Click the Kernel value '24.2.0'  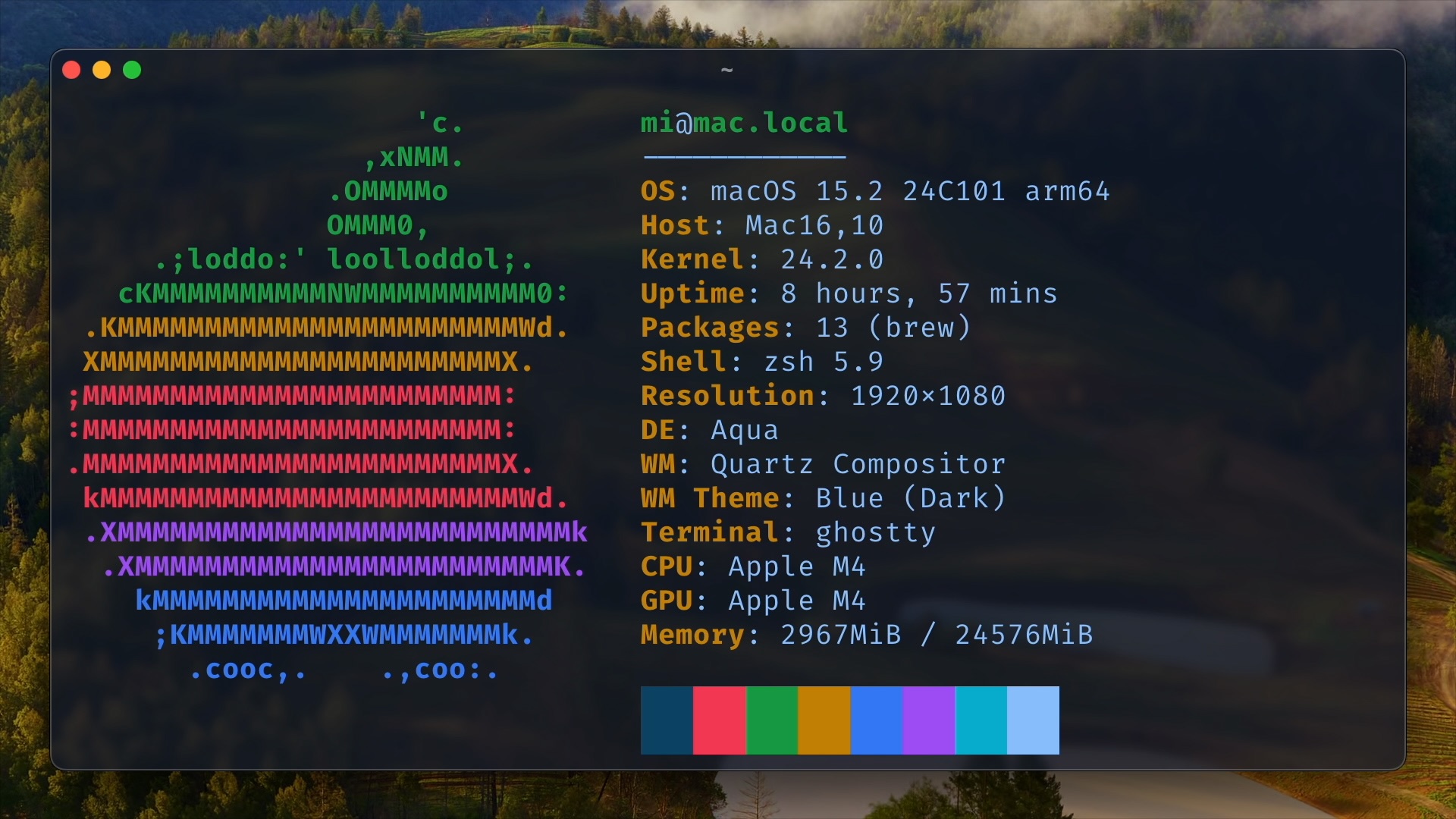pyautogui.click(x=832, y=259)
